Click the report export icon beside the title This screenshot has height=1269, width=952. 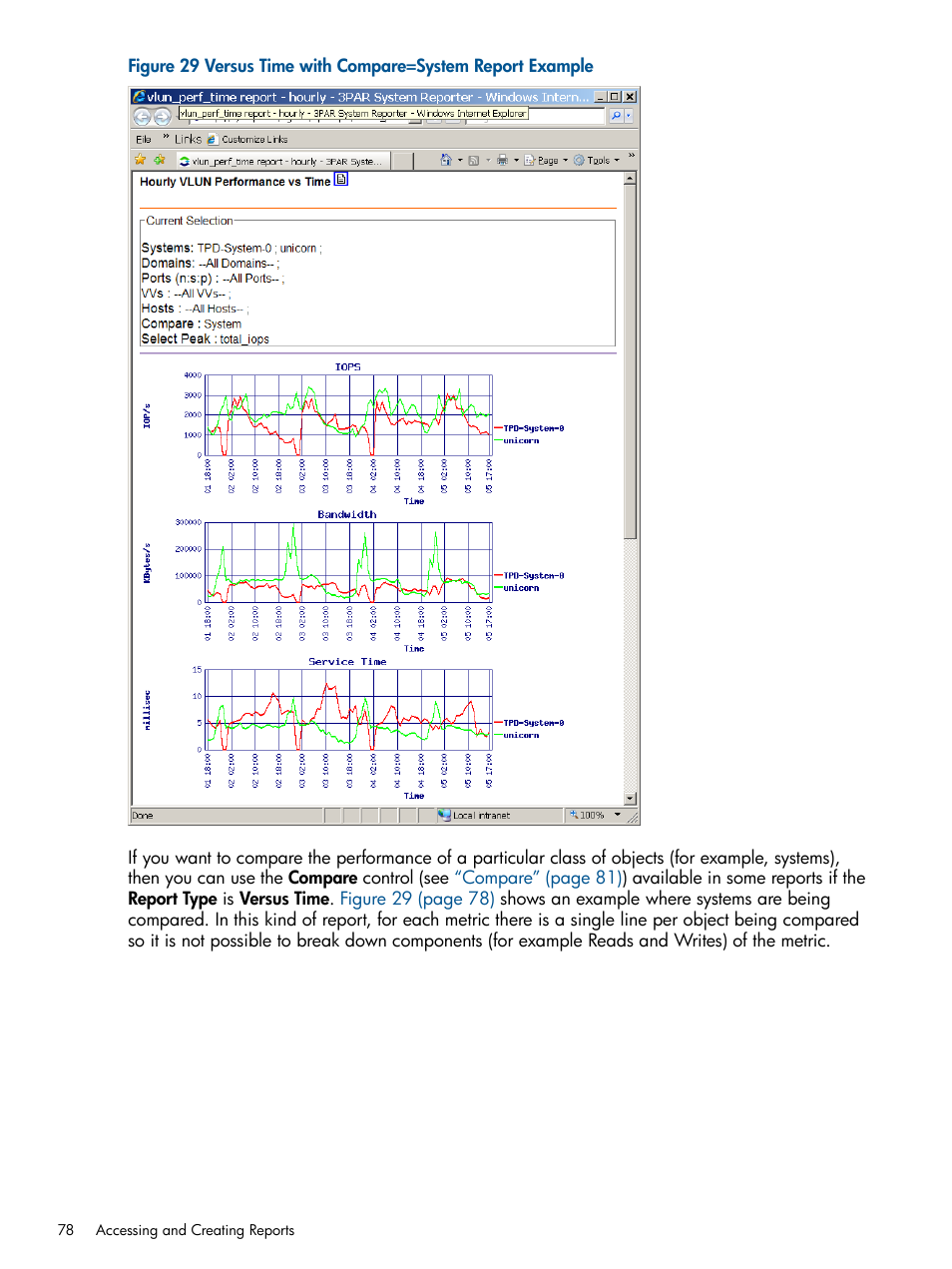pos(341,180)
